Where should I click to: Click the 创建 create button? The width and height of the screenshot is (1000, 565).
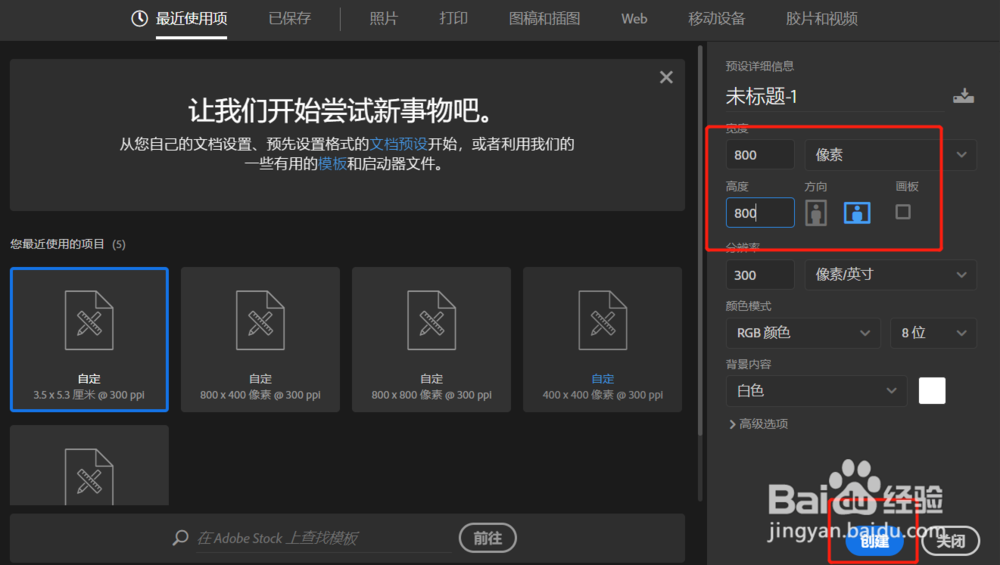(874, 541)
